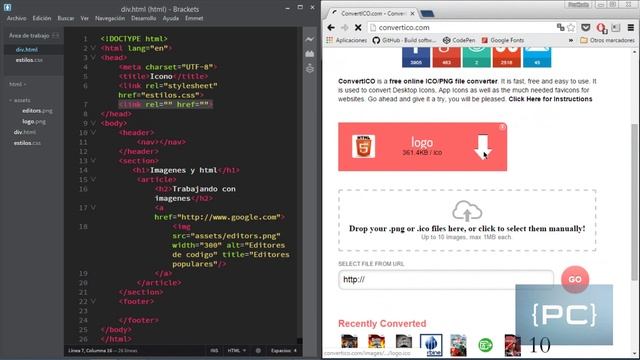Click the red Opera-like extension icon
This screenshot has width=640, height=360.
click(x=601, y=28)
